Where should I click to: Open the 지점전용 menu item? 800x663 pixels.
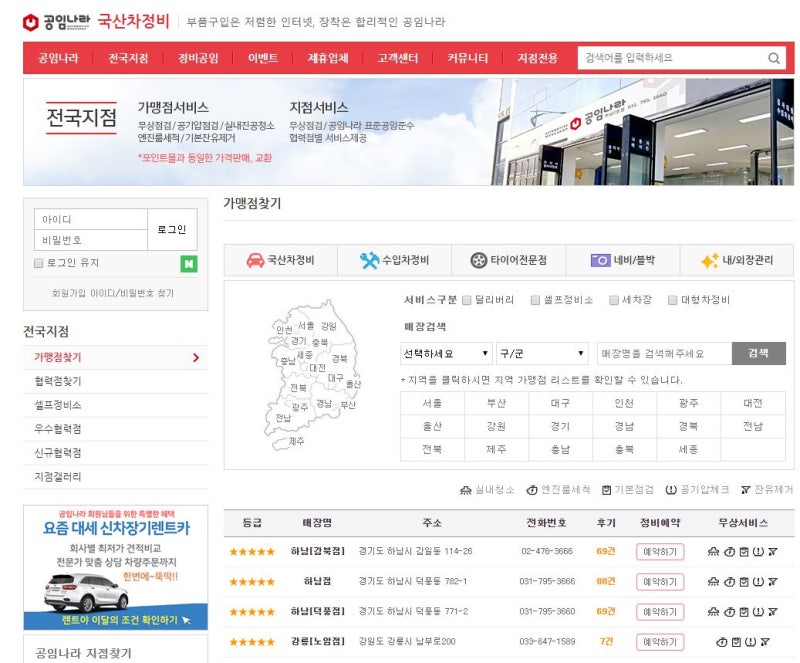538,58
